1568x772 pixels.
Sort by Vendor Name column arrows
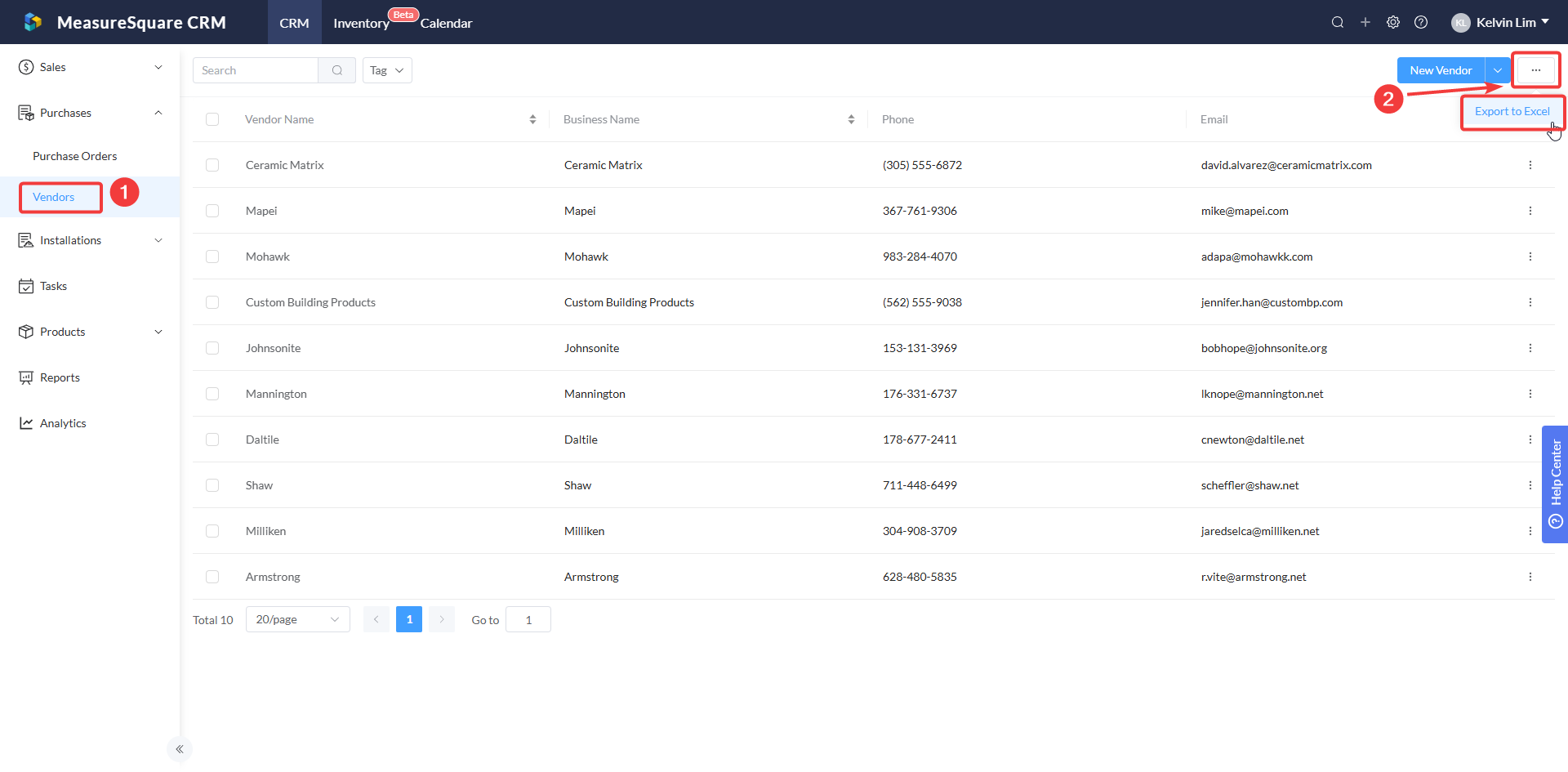click(532, 119)
